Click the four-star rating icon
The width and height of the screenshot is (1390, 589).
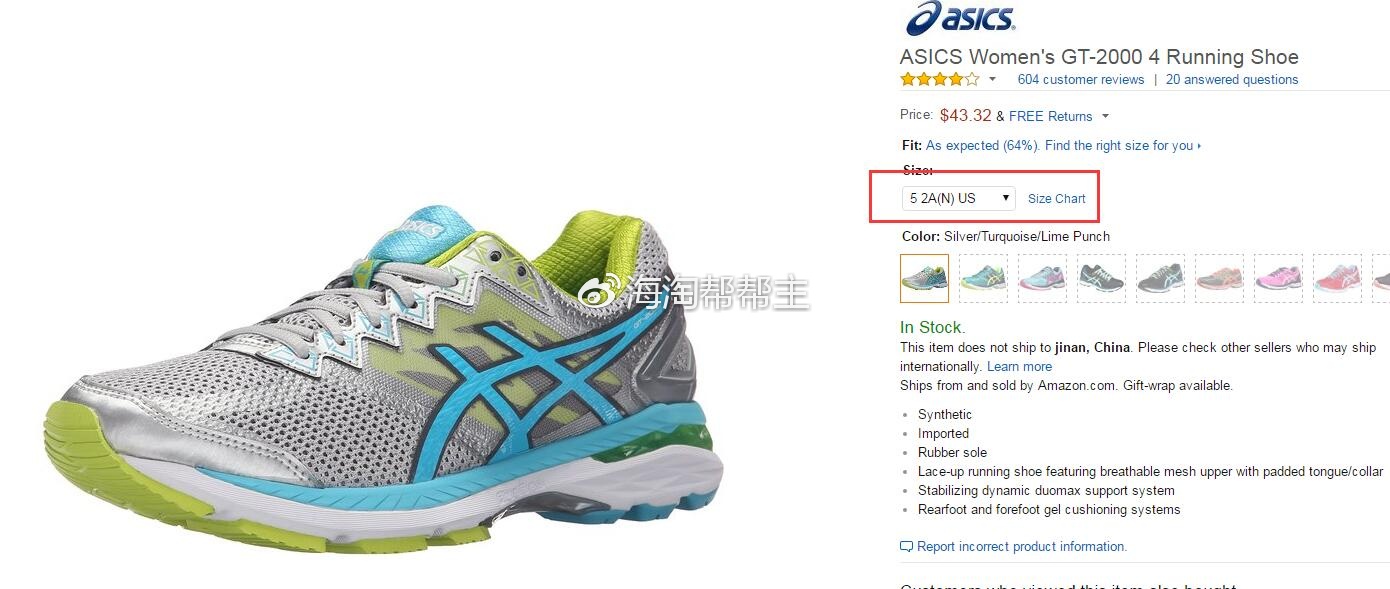click(x=939, y=79)
